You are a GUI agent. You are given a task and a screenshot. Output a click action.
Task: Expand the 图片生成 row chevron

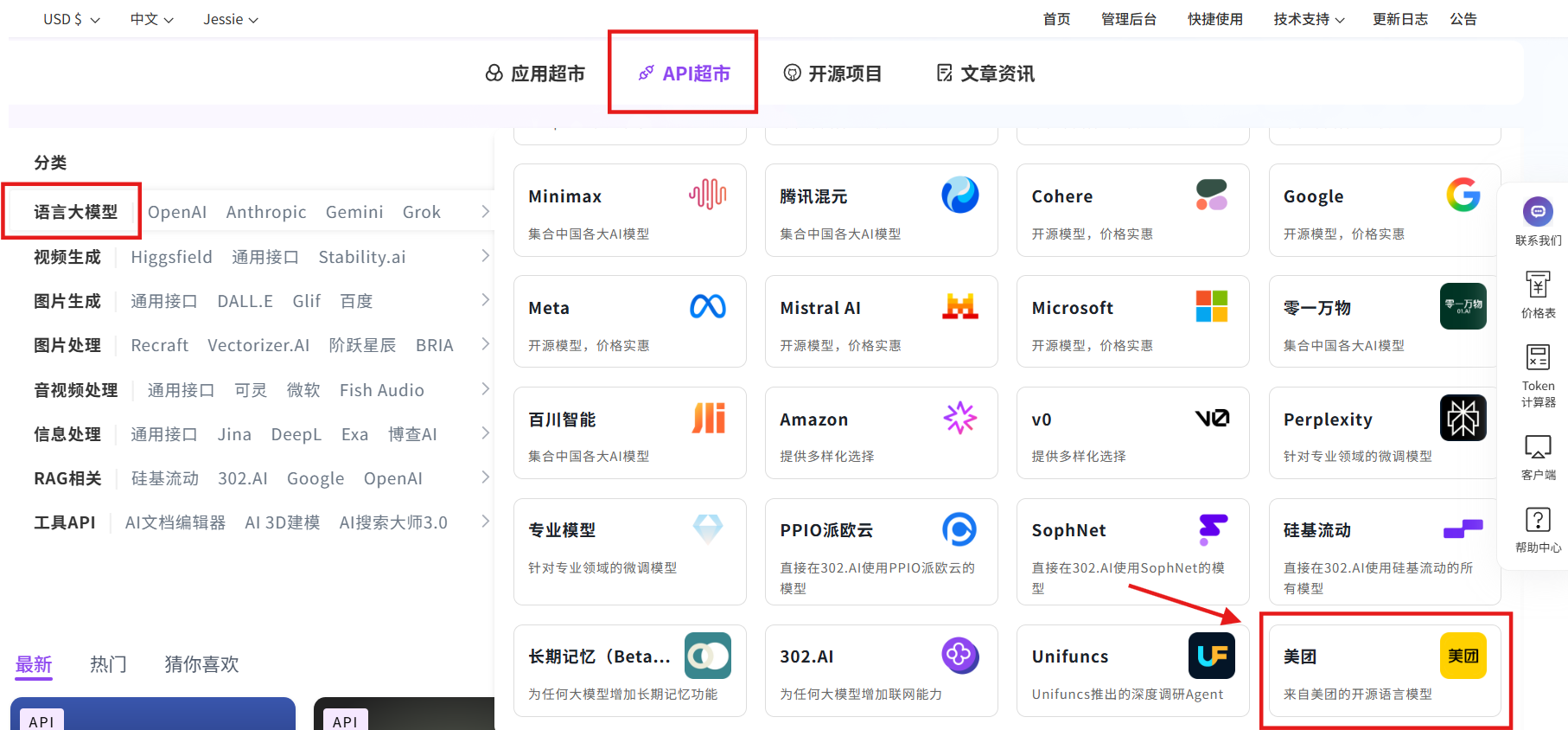(485, 299)
